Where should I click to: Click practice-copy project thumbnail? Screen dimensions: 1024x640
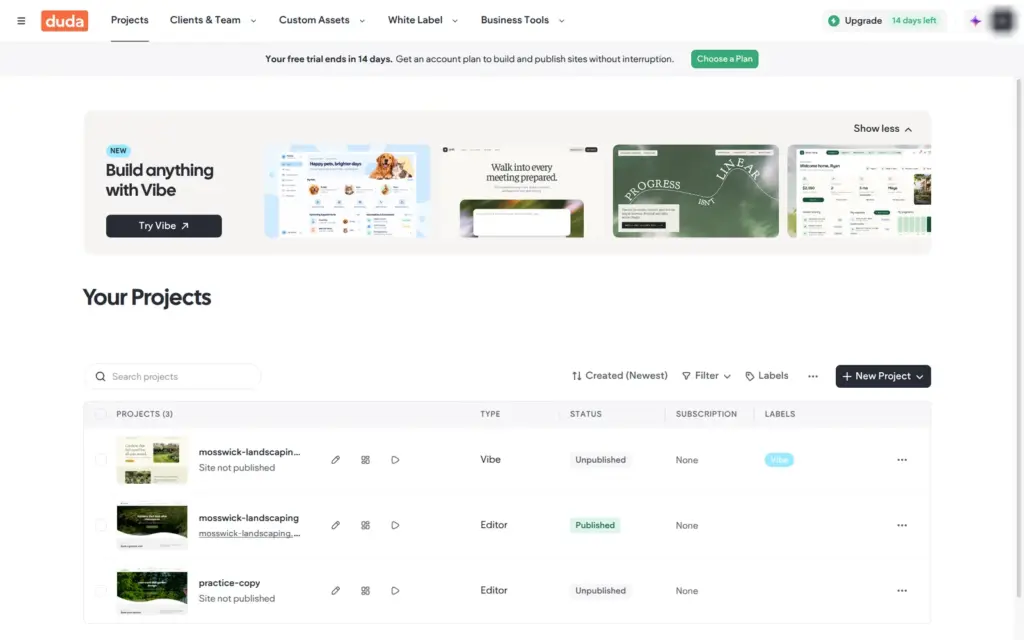point(152,590)
